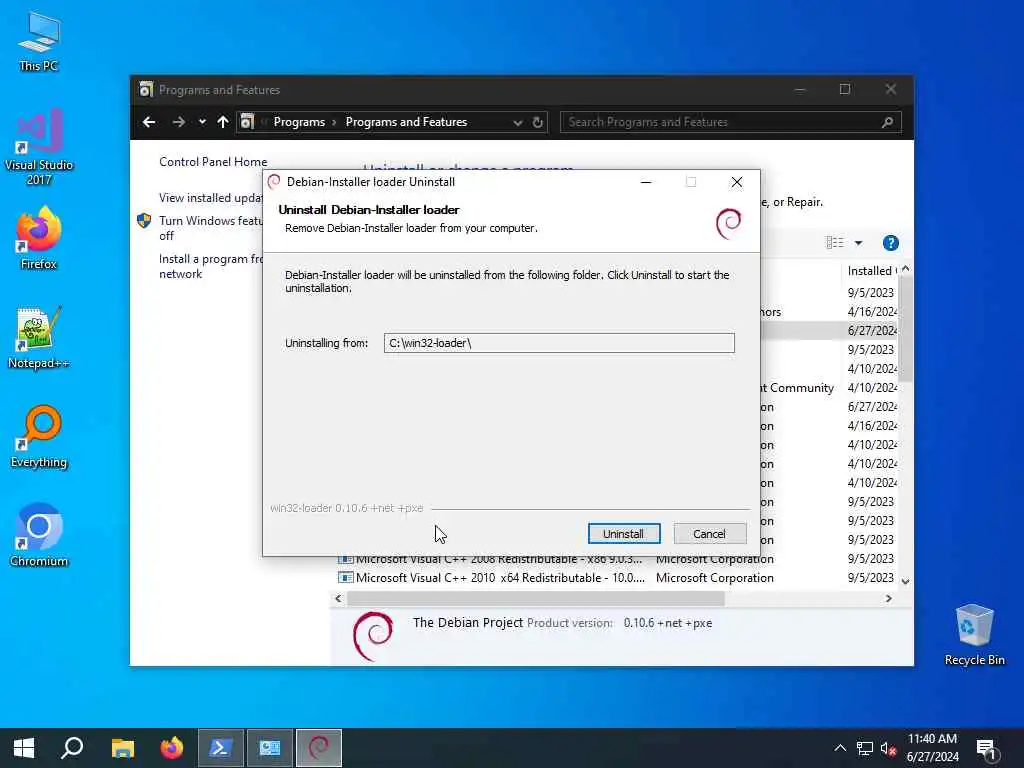The height and width of the screenshot is (768, 1024).
Task: Change list view with the view icon
Action: [835, 243]
